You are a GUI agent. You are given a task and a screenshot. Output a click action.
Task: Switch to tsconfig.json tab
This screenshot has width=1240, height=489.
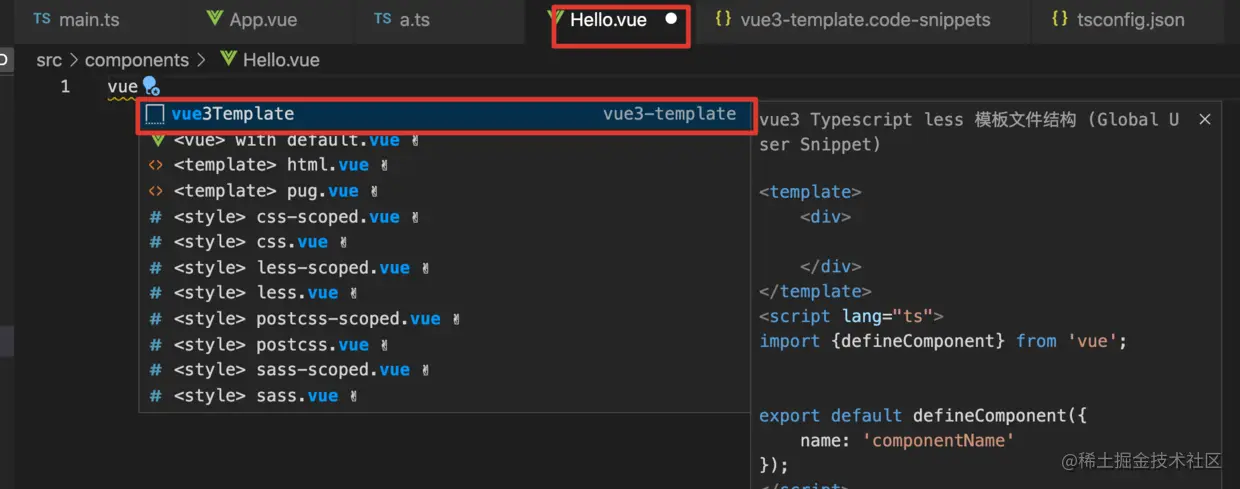(x=1118, y=20)
